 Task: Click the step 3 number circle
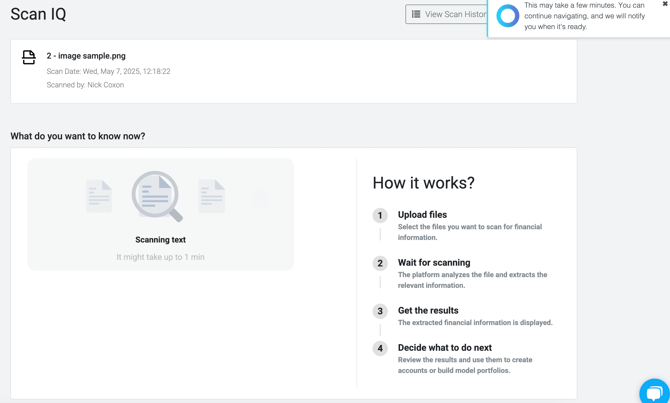coord(380,311)
